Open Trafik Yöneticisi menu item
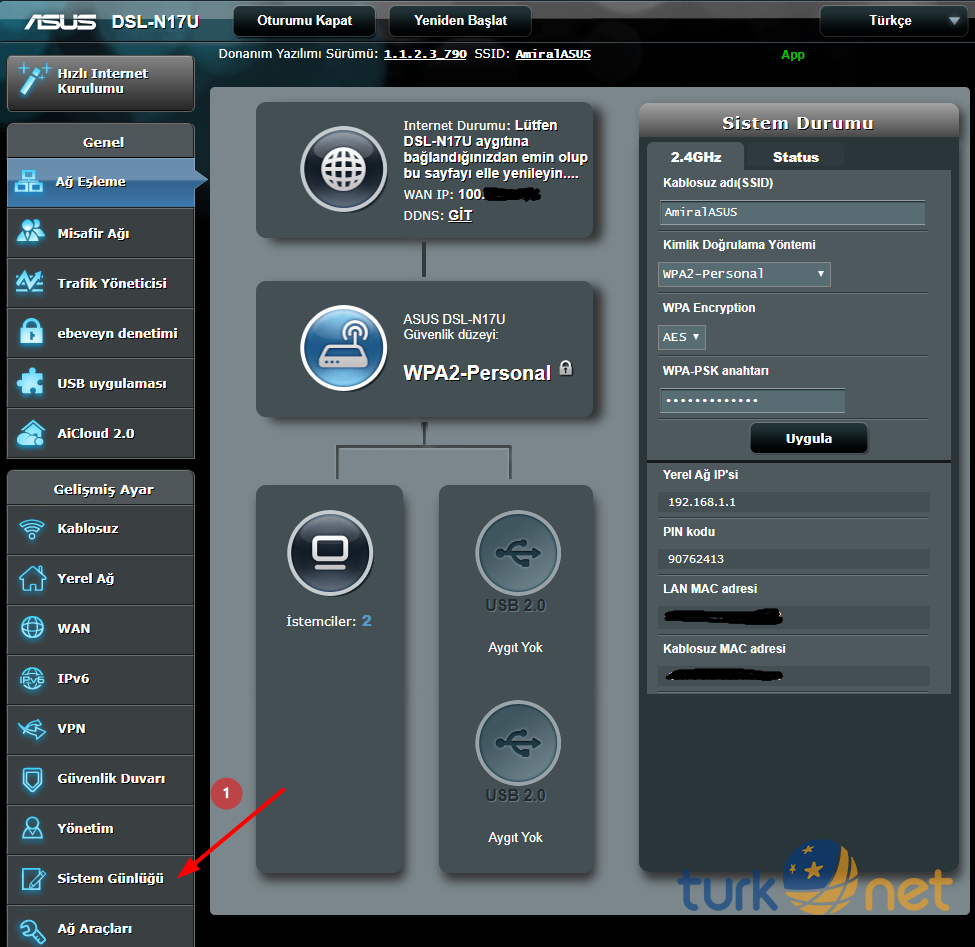975x947 pixels. click(x=101, y=283)
